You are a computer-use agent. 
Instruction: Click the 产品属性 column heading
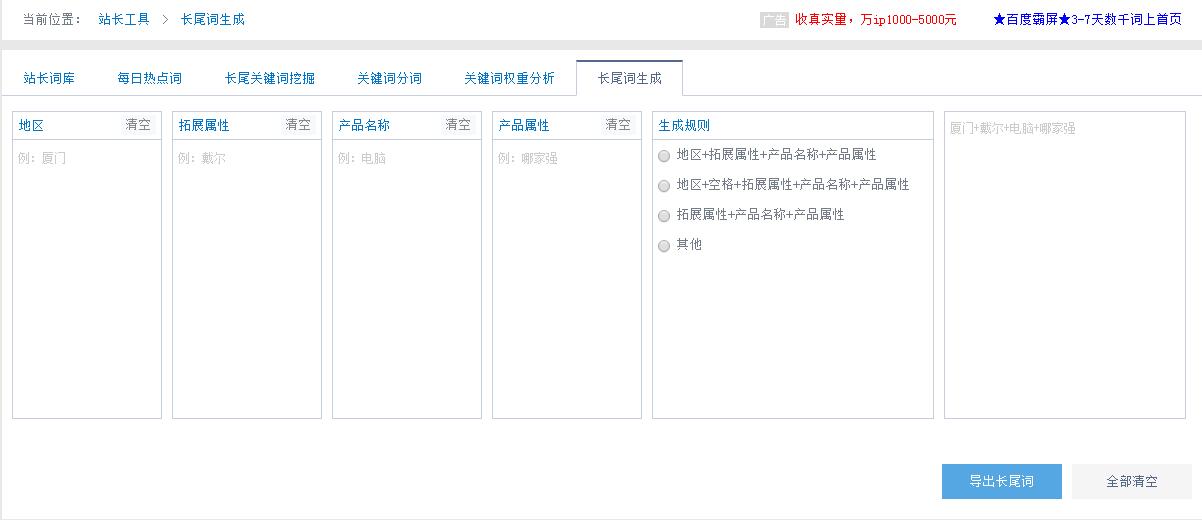(x=524, y=125)
